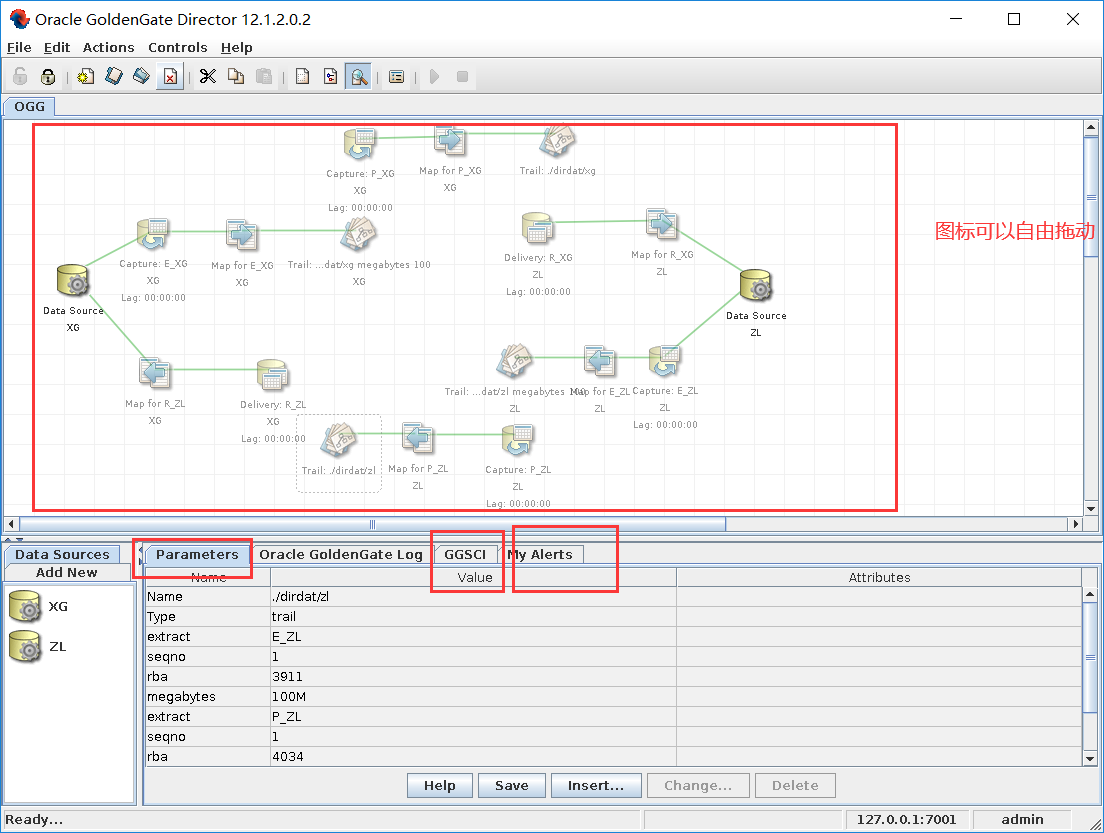Select the Map for P_ZL node icon
The height and width of the screenshot is (833, 1104).
418,438
